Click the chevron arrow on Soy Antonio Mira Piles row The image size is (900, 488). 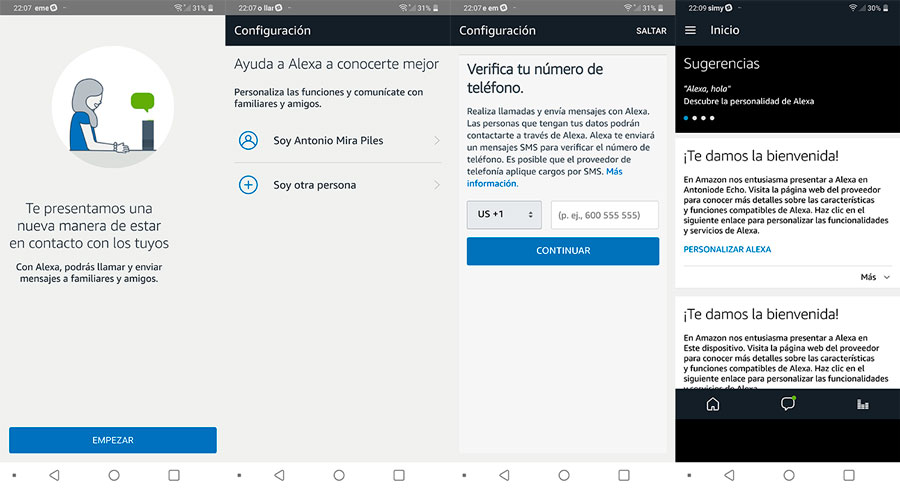(x=437, y=141)
